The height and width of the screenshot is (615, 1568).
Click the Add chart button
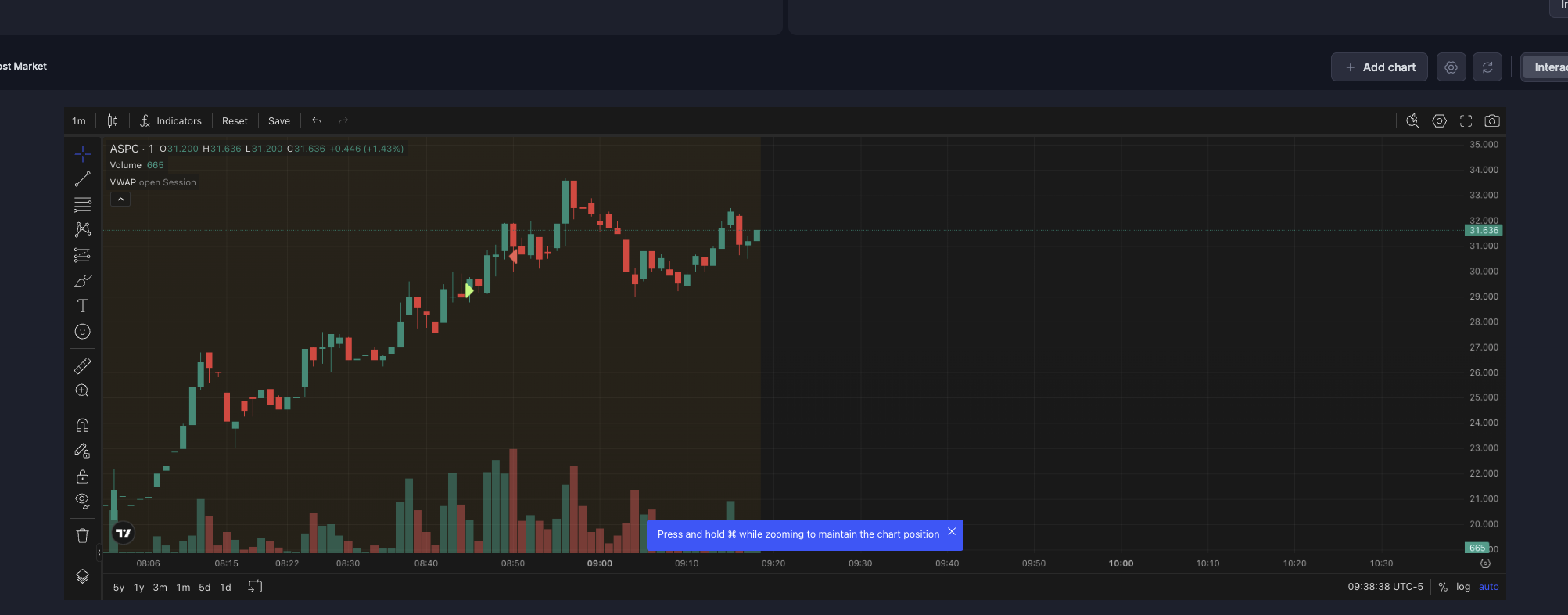tap(1379, 67)
